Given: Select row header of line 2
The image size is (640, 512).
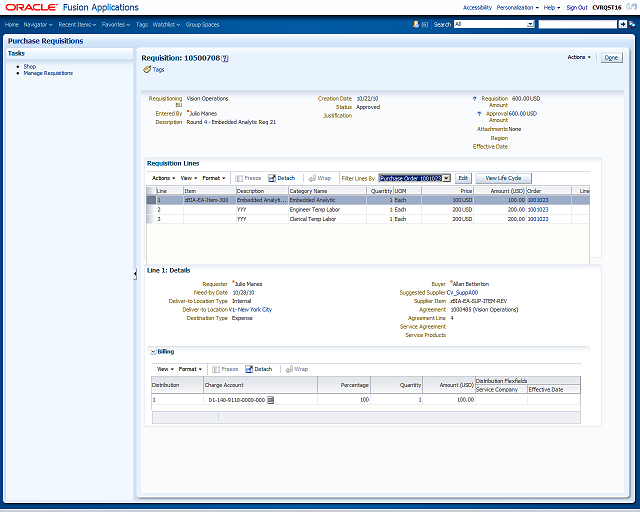Looking at the screenshot, I should [151, 209].
